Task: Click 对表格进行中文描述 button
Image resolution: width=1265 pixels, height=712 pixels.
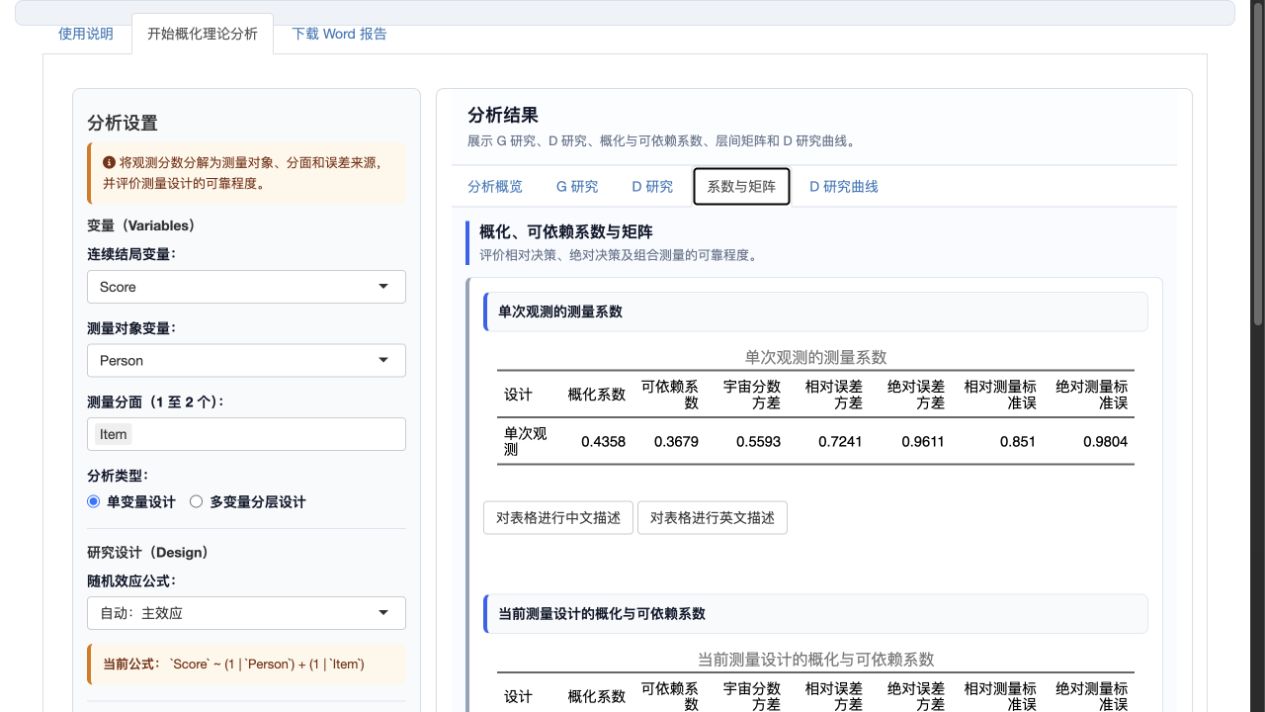Action: [x=558, y=518]
